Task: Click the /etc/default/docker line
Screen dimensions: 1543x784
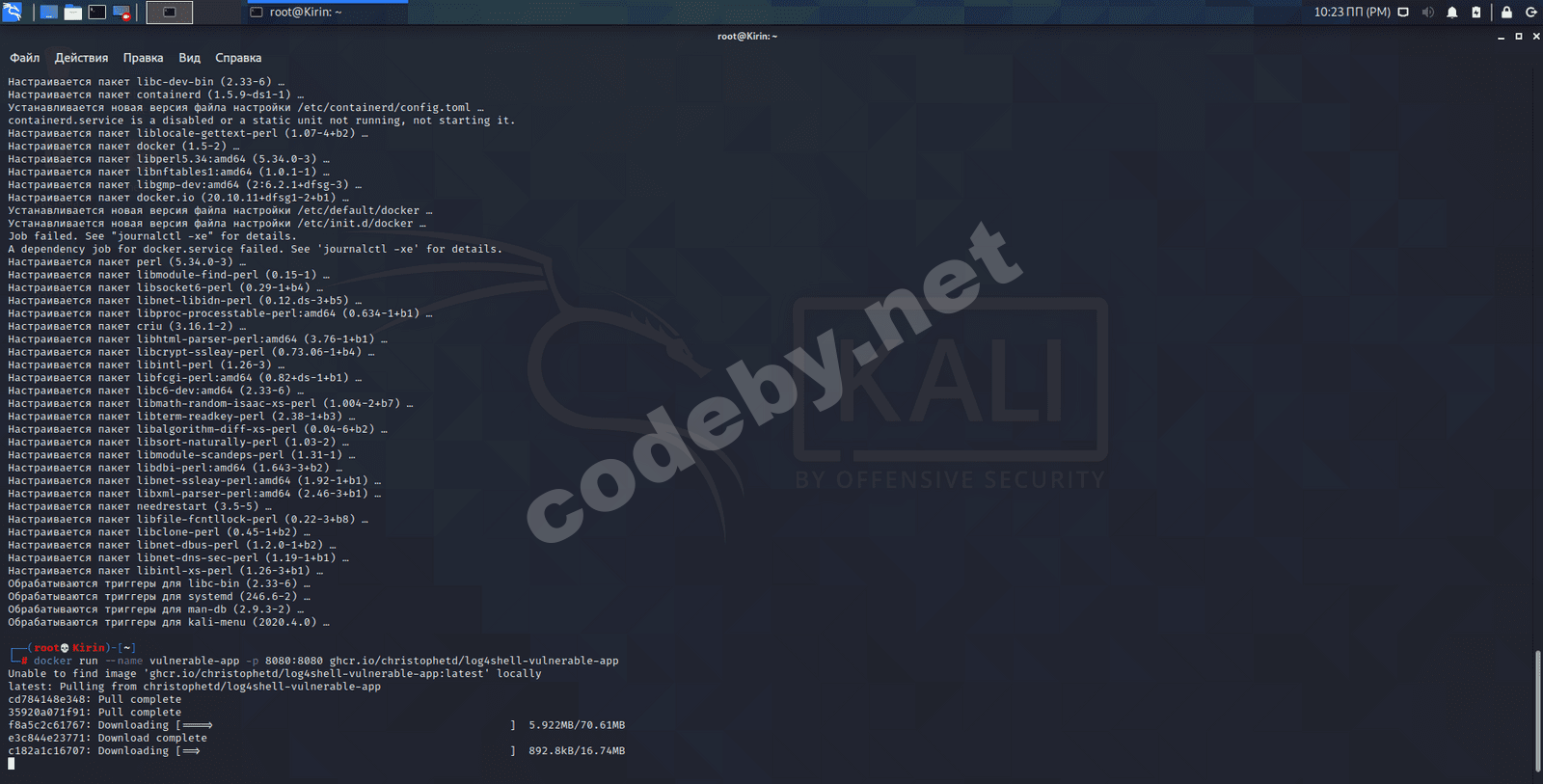Action: (x=220, y=210)
